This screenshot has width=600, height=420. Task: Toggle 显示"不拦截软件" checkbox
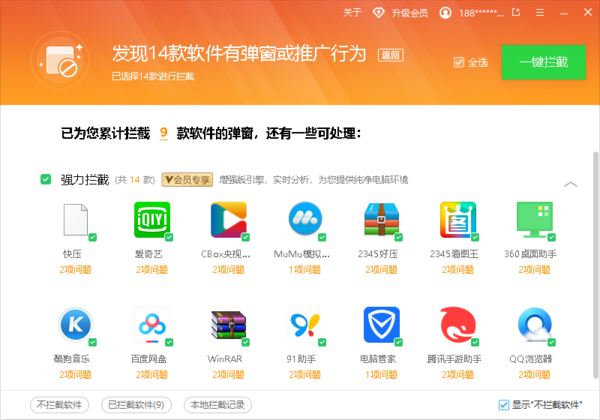click(504, 405)
